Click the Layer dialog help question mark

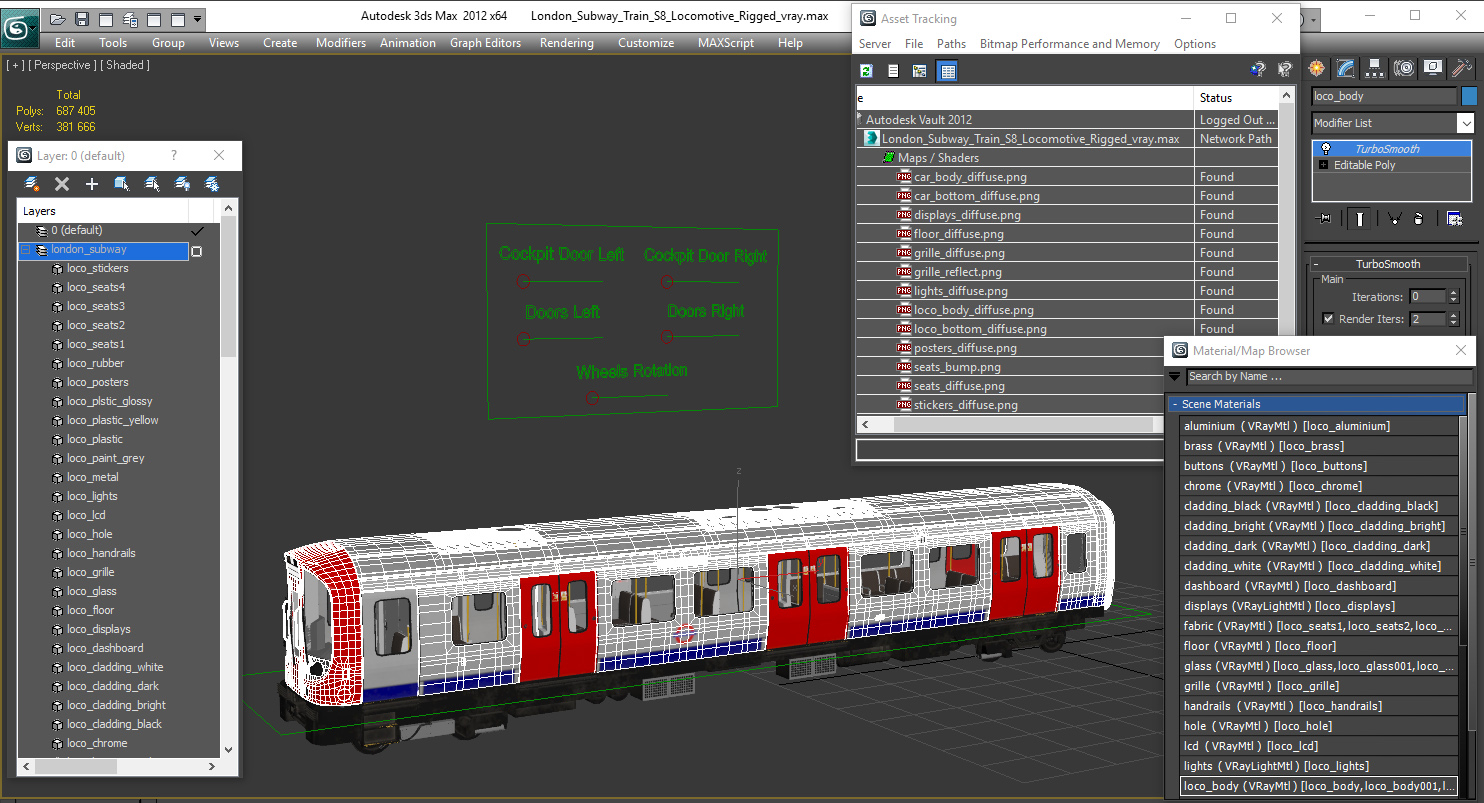pyautogui.click(x=173, y=156)
